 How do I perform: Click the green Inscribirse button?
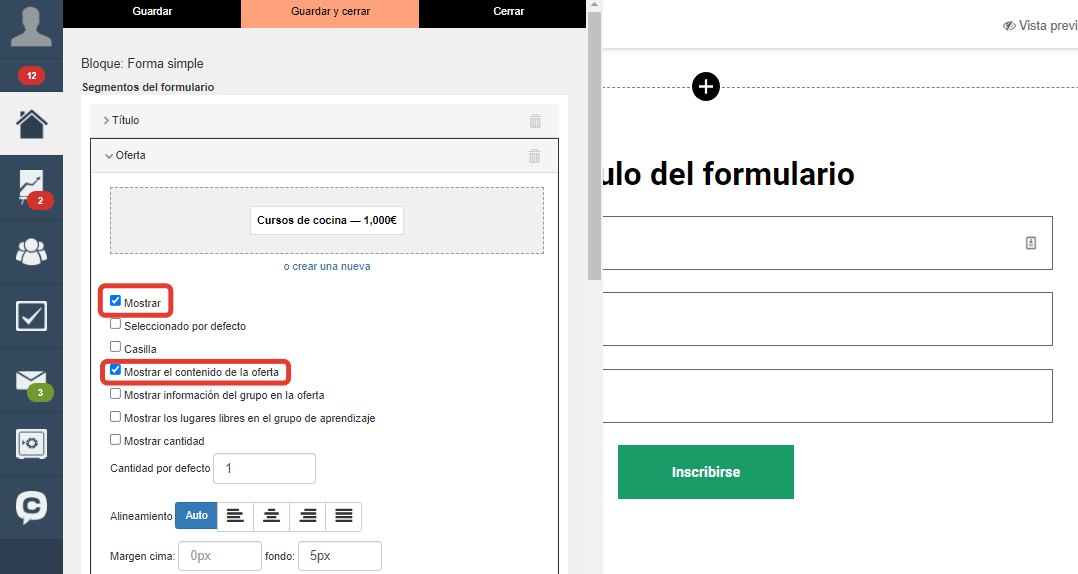pyautogui.click(x=705, y=472)
